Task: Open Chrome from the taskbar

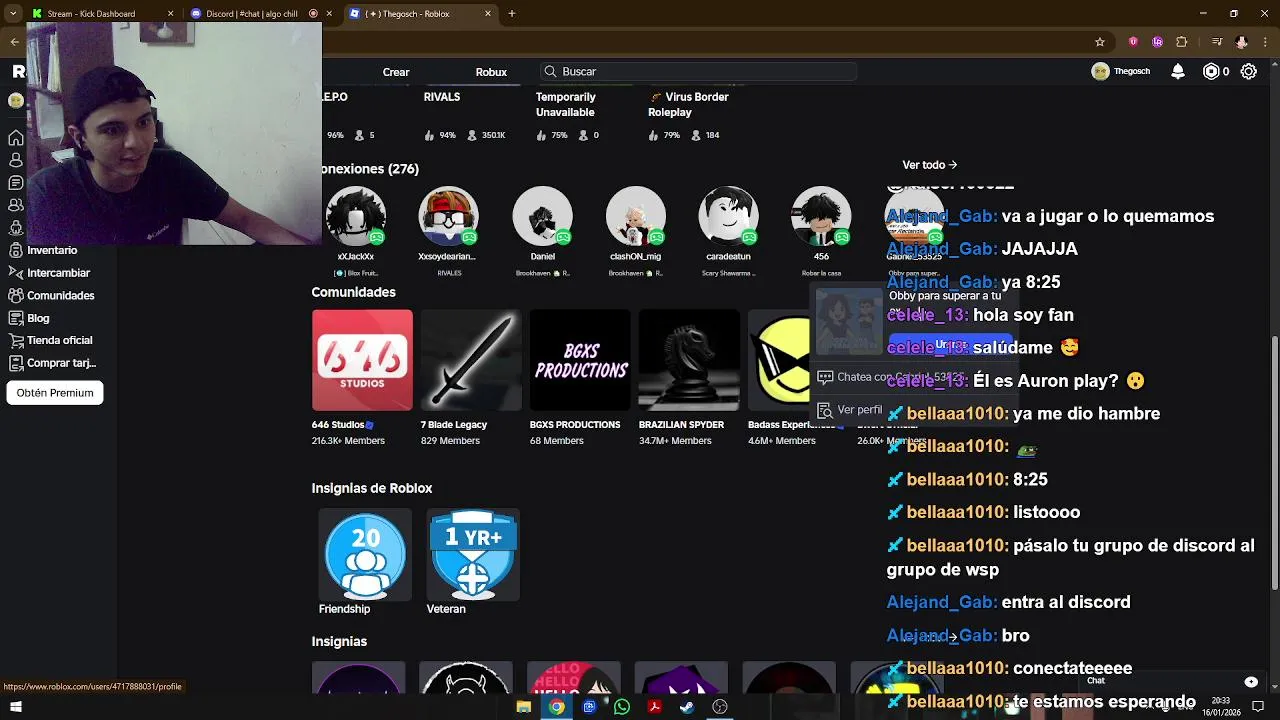Action: tap(556, 706)
